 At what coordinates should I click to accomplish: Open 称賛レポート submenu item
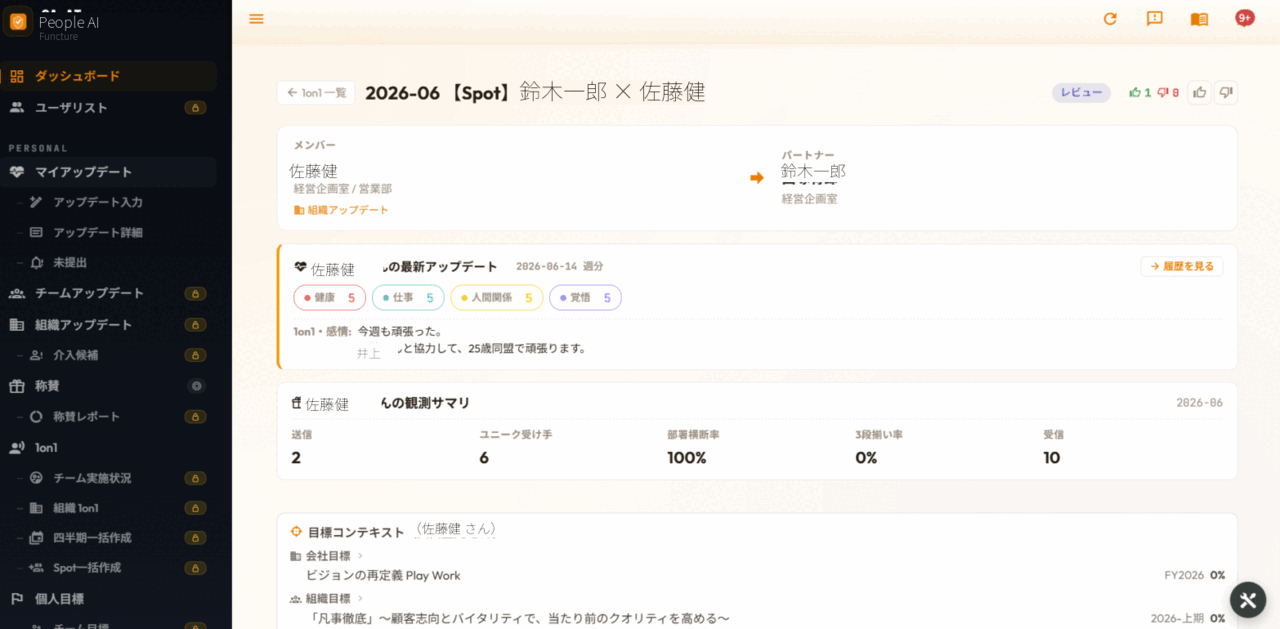[86, 416]
